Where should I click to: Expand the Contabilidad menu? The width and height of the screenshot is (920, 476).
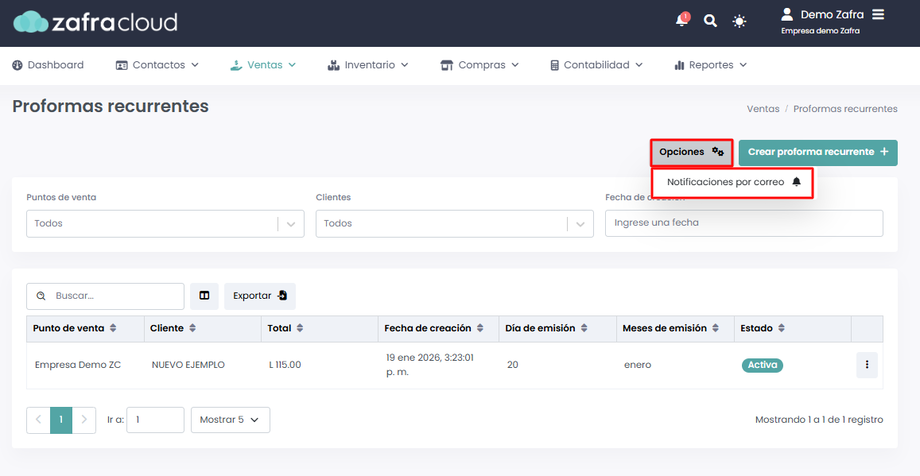tap(596, 65)
